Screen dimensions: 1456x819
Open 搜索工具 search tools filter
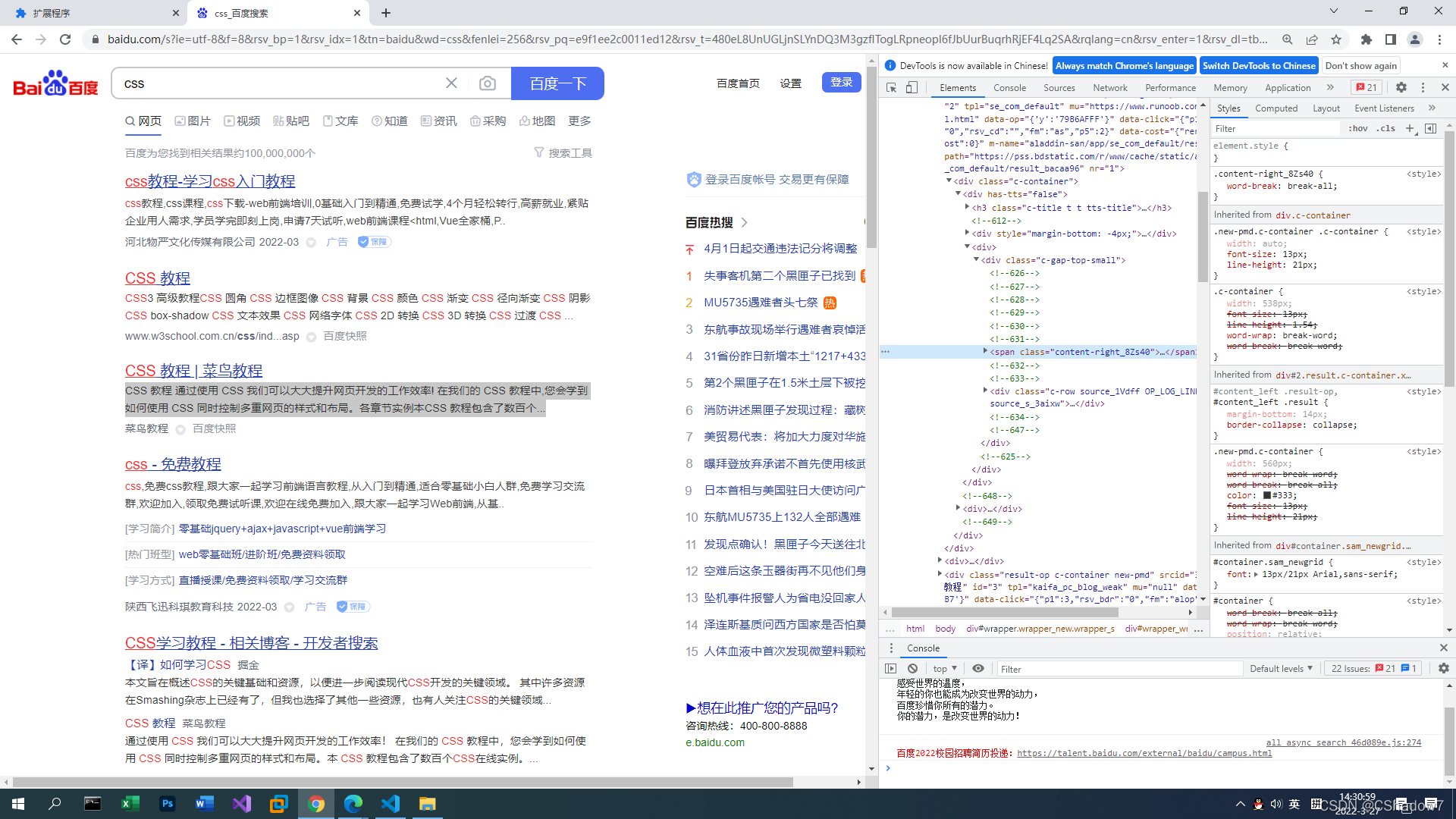tap(563, 153)
